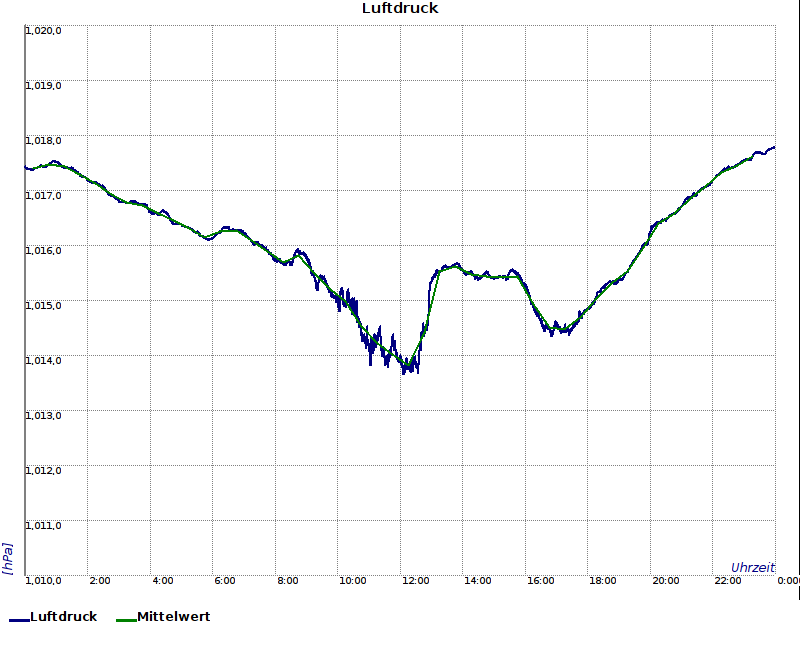
Task: Click the 1,012,0 y-axis value
Action: click(x=43, y=470)
